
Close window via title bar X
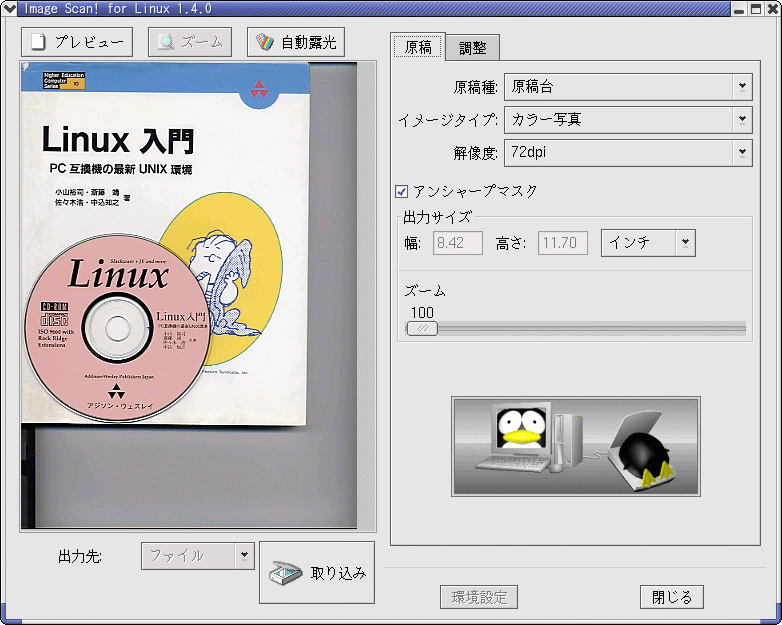[x=773, y=8]
